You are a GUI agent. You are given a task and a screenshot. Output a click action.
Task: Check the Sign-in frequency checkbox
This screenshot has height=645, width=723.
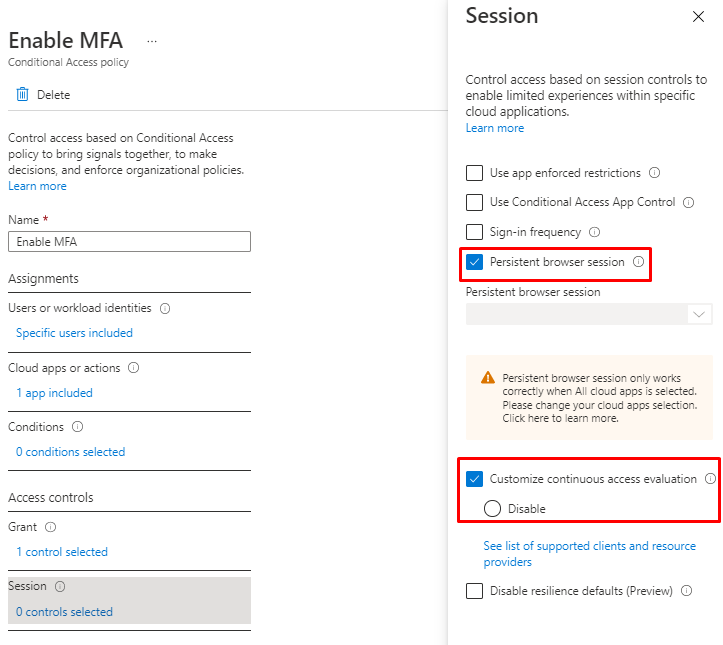click(475, 232)
